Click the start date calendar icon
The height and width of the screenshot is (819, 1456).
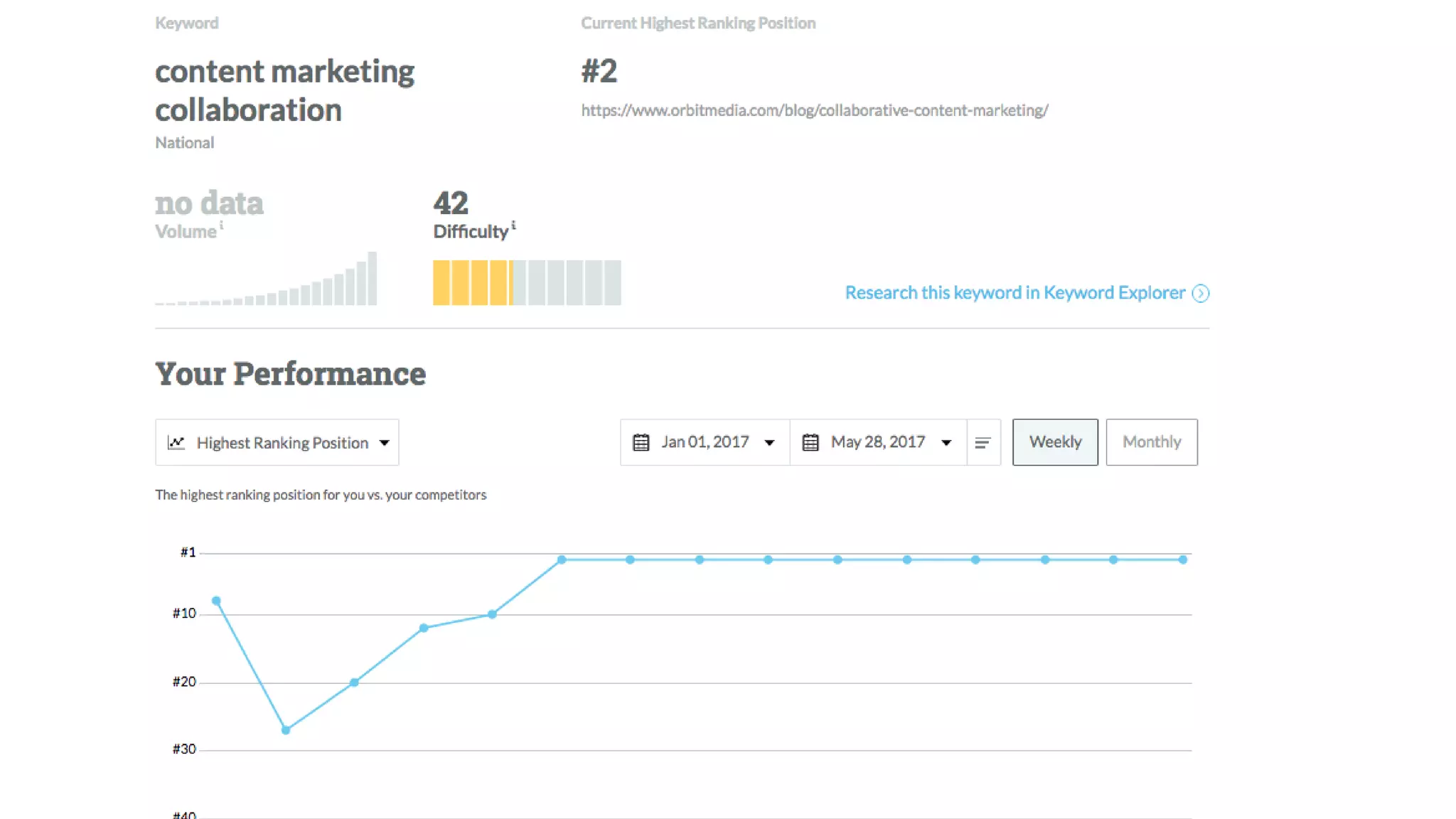[641, 442]
